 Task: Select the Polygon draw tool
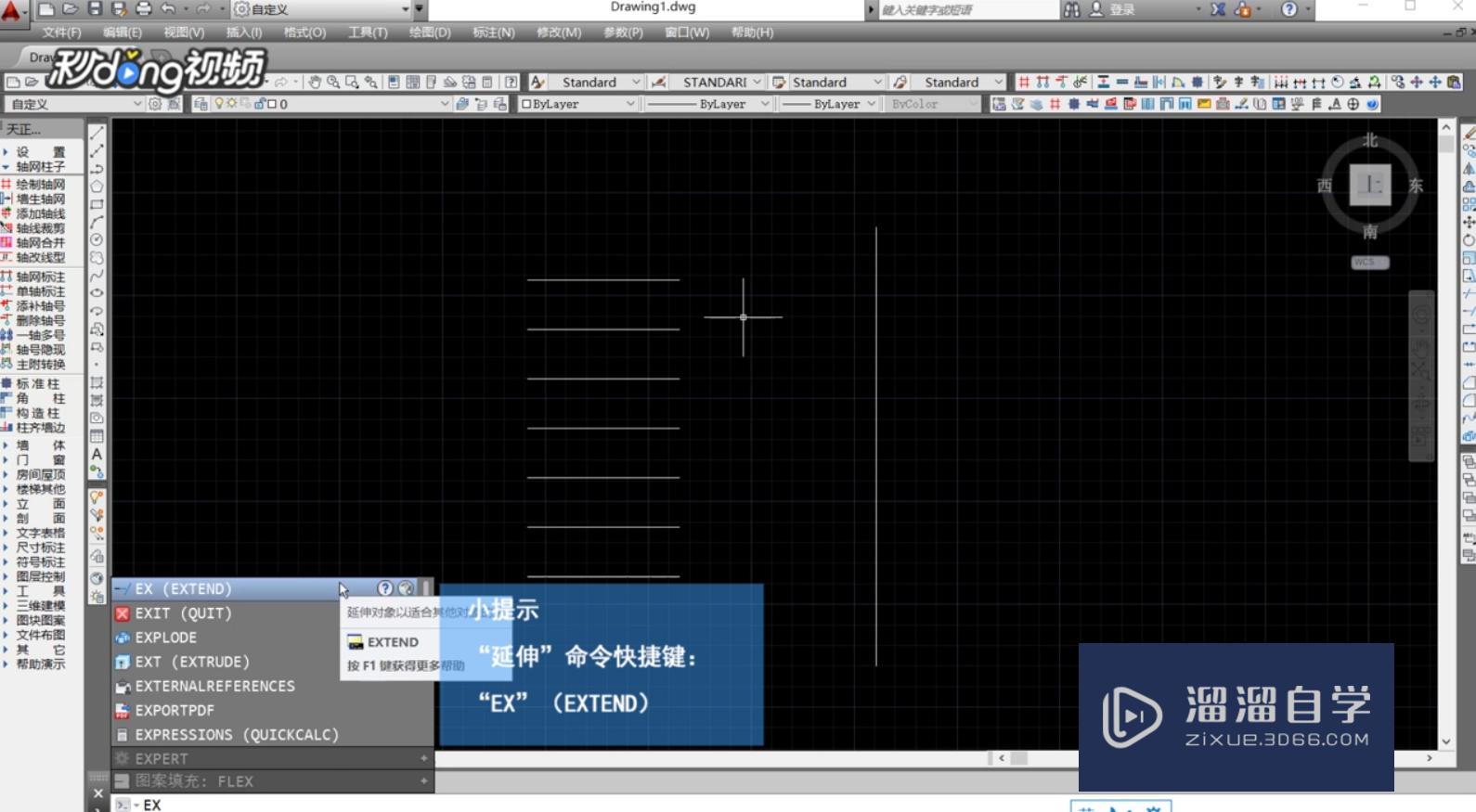point(97,187)
